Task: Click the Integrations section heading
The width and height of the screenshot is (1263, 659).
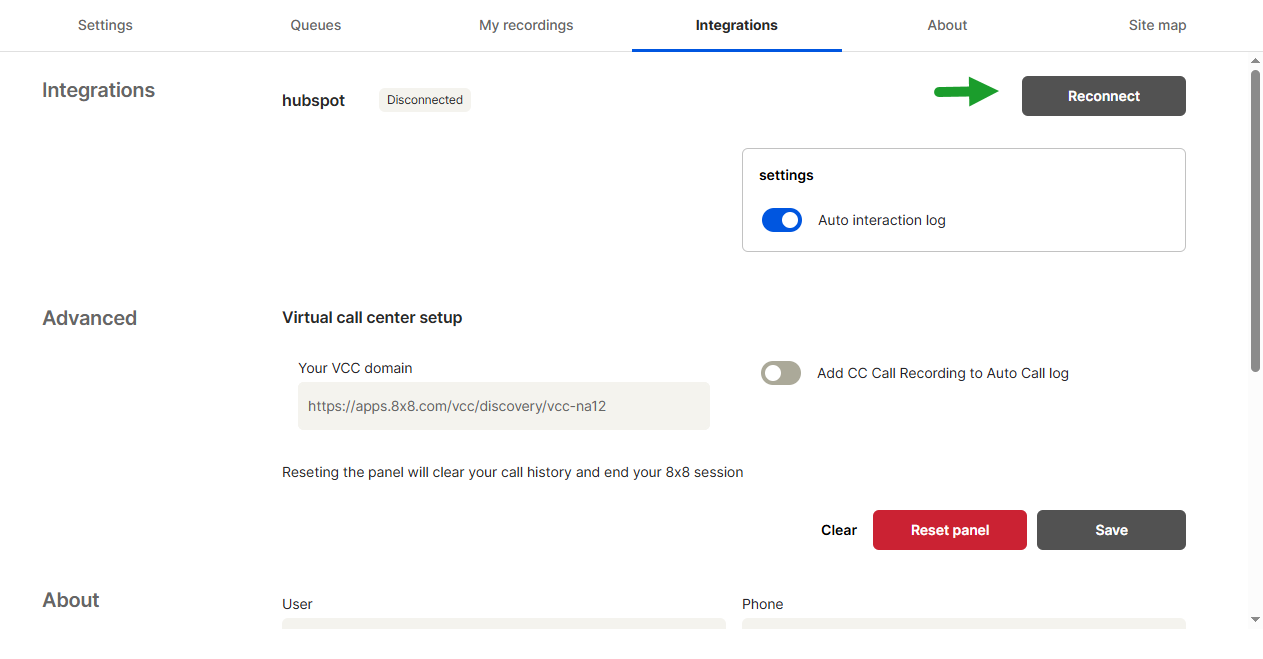Action: pyautogui.click(x=99, y=90)
